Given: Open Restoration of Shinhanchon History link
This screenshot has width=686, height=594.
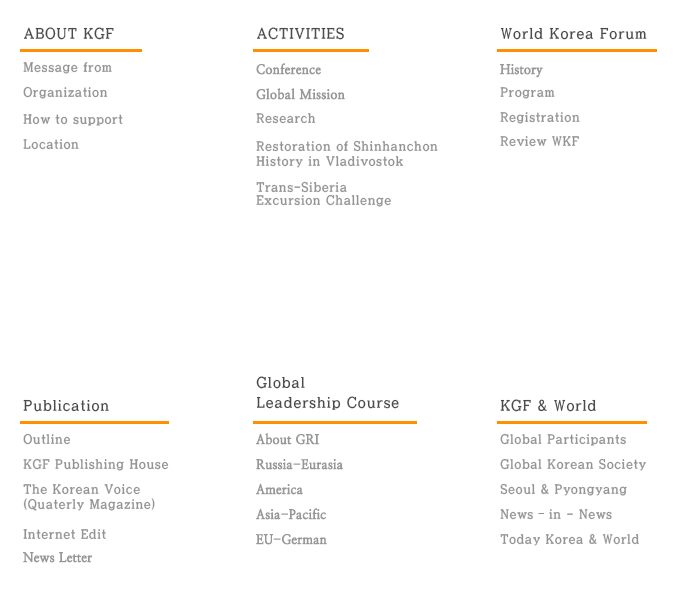Looking at the screenshot, I should pos(346,154).
